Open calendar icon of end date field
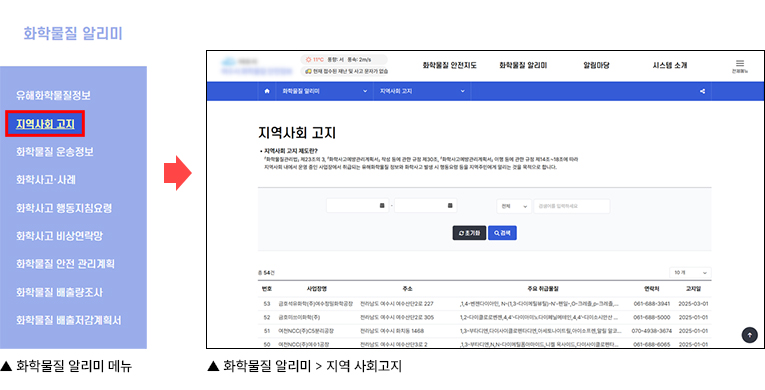The width and height of the screenshot is (765, 390). 450,206
